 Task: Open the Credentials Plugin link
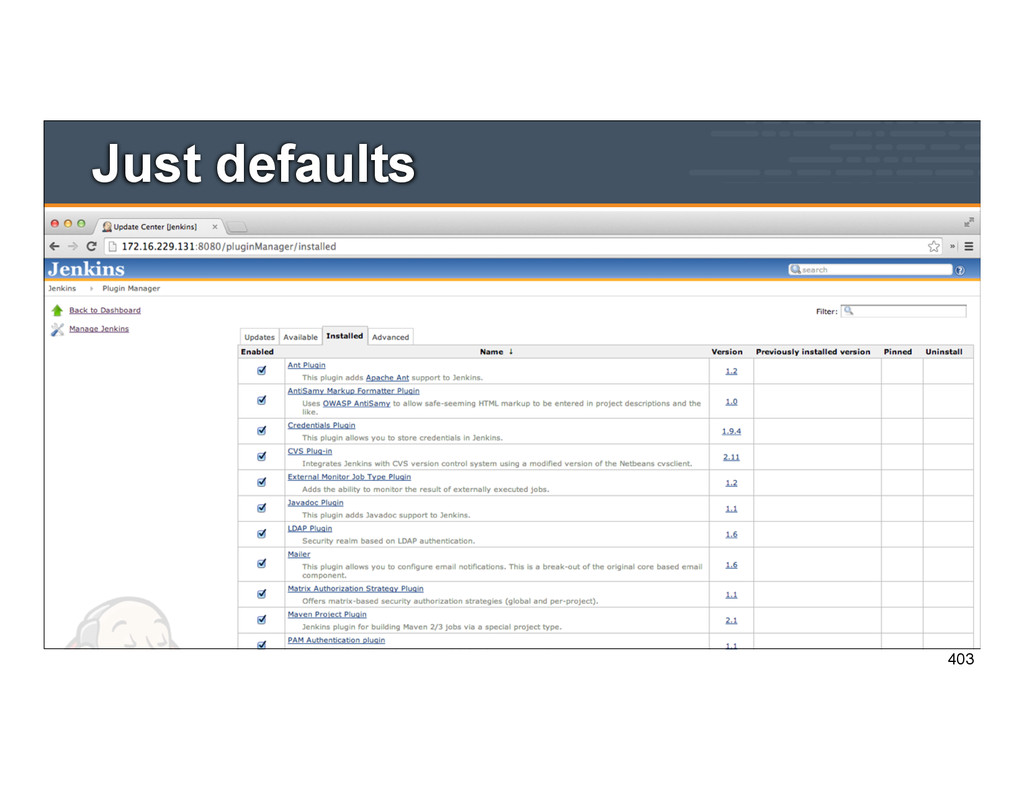(x=321, y=425)
